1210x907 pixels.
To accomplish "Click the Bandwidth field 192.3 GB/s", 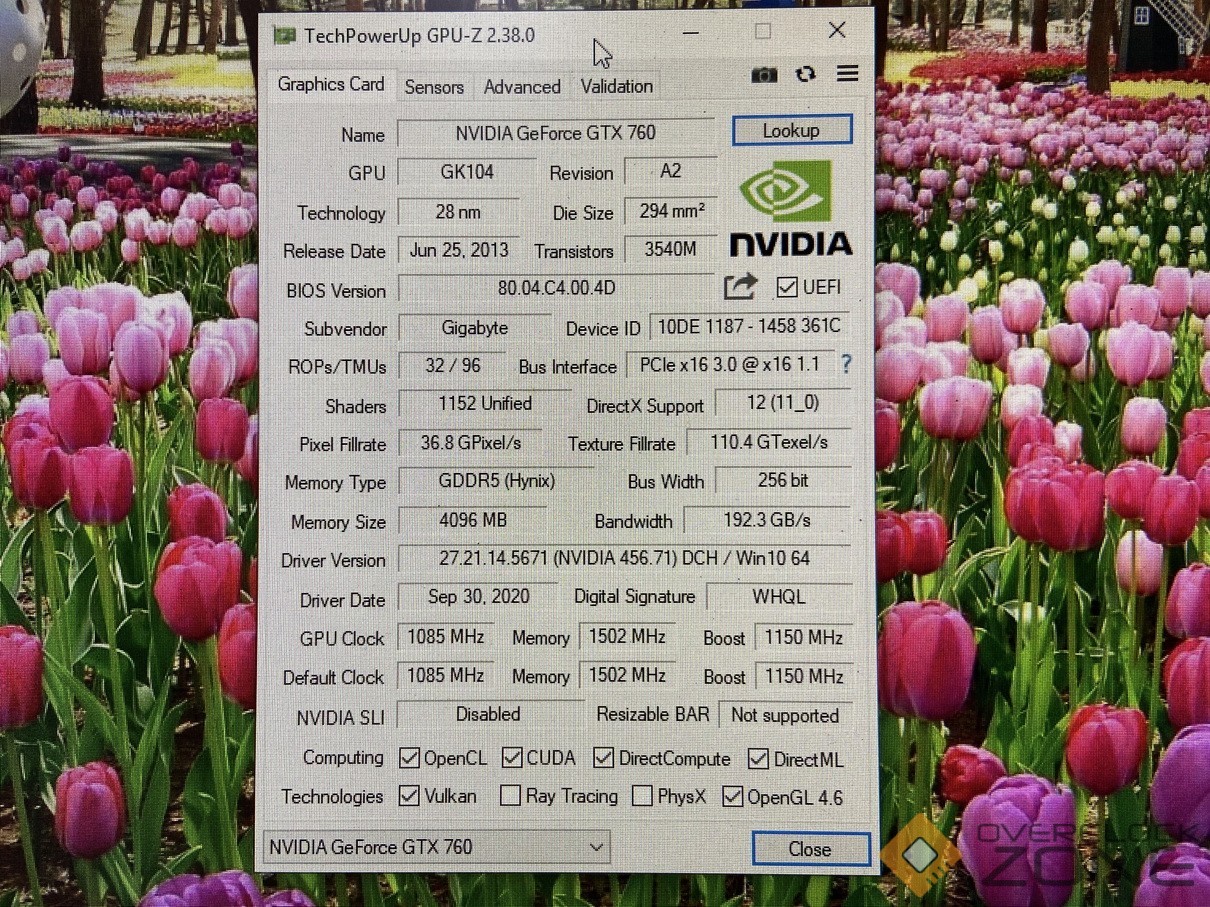I will coord(766,520).
